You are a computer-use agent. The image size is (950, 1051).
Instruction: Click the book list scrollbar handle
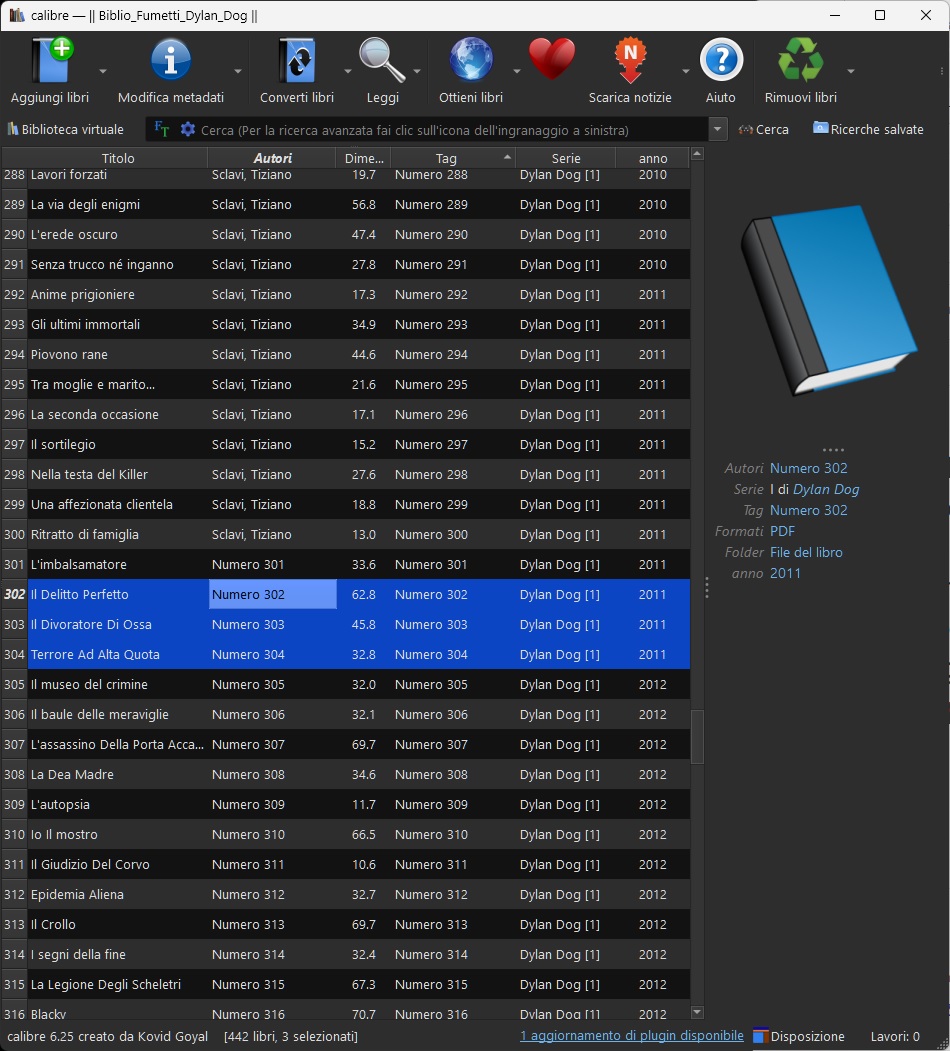pyautogui.click(x=697, y=737)
